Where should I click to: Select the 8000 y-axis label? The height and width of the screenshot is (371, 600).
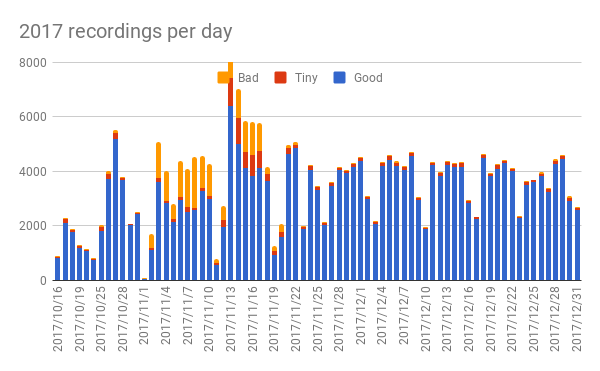coord(33,62)
